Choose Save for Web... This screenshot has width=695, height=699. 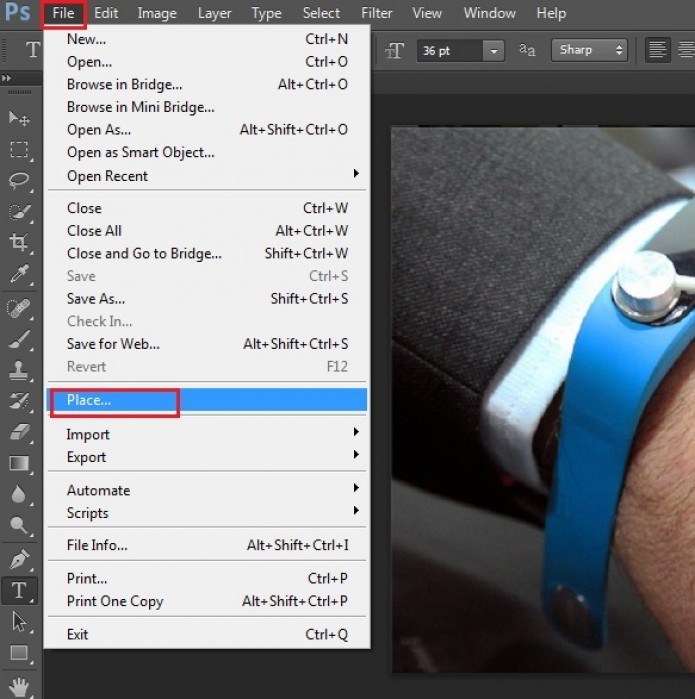207,344
